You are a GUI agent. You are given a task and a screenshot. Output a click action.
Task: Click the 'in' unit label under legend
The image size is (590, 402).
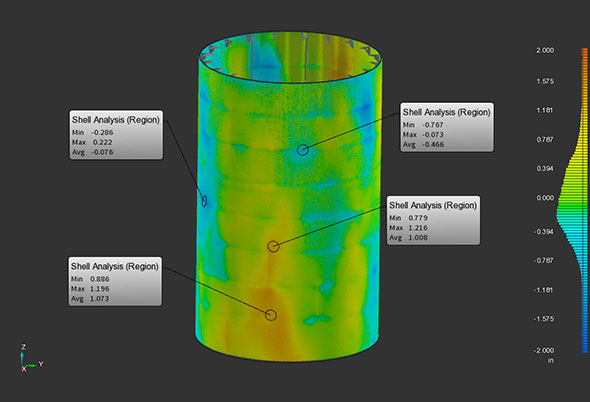(x=550, y=361)
